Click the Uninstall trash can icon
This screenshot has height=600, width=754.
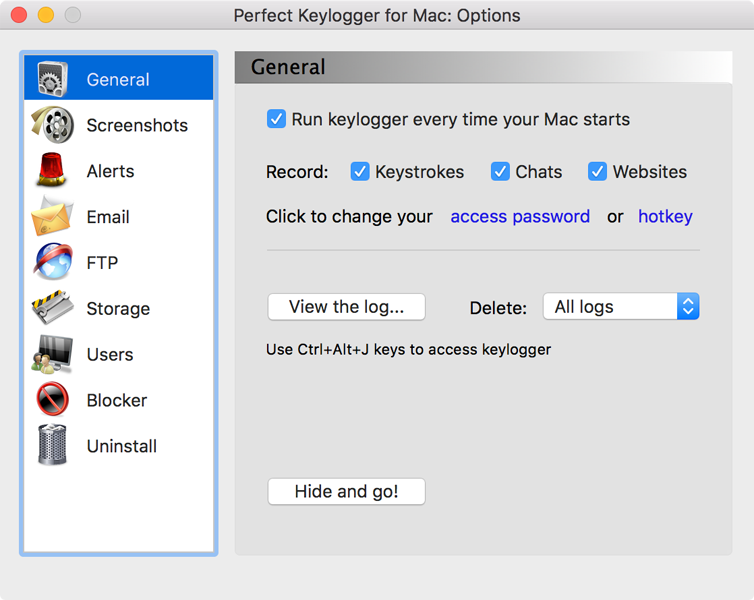[52, 446]
